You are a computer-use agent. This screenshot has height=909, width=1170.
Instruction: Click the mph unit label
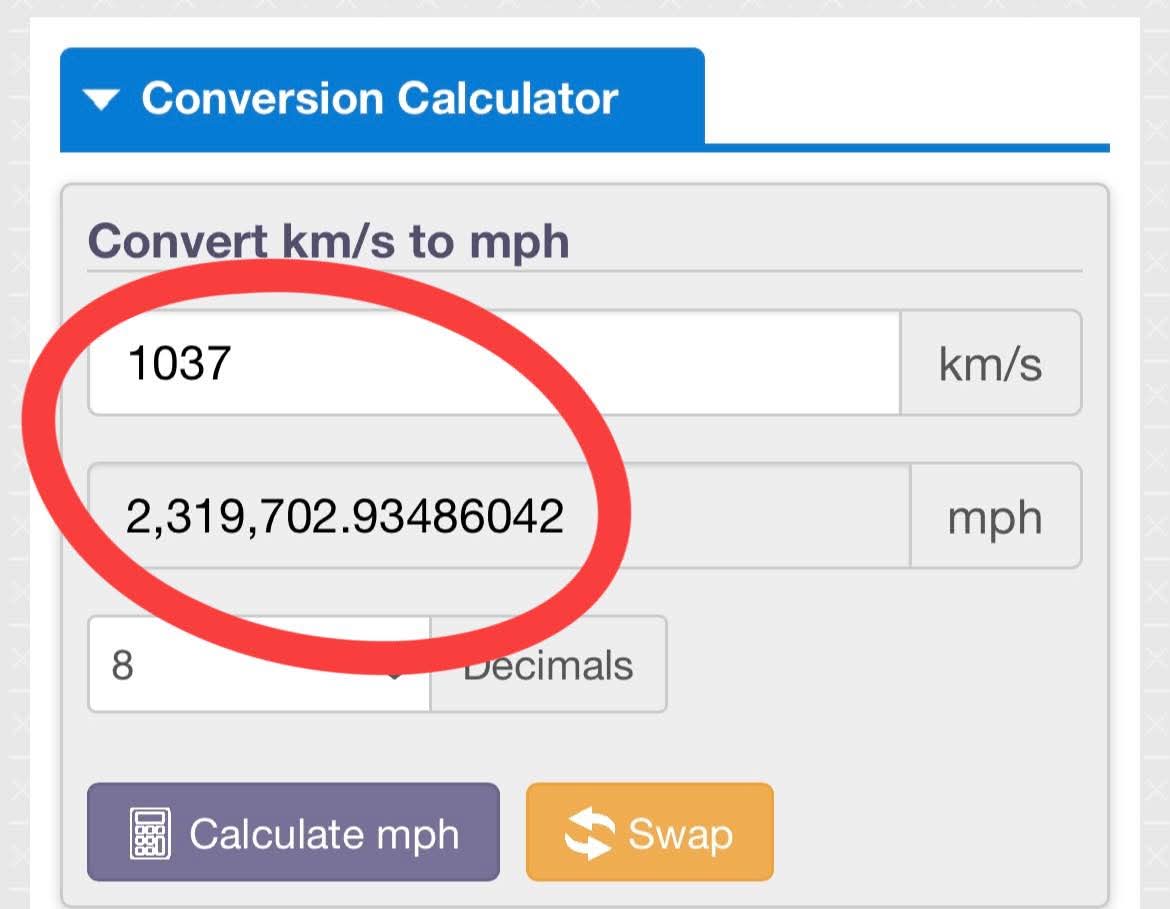(995, 516)
